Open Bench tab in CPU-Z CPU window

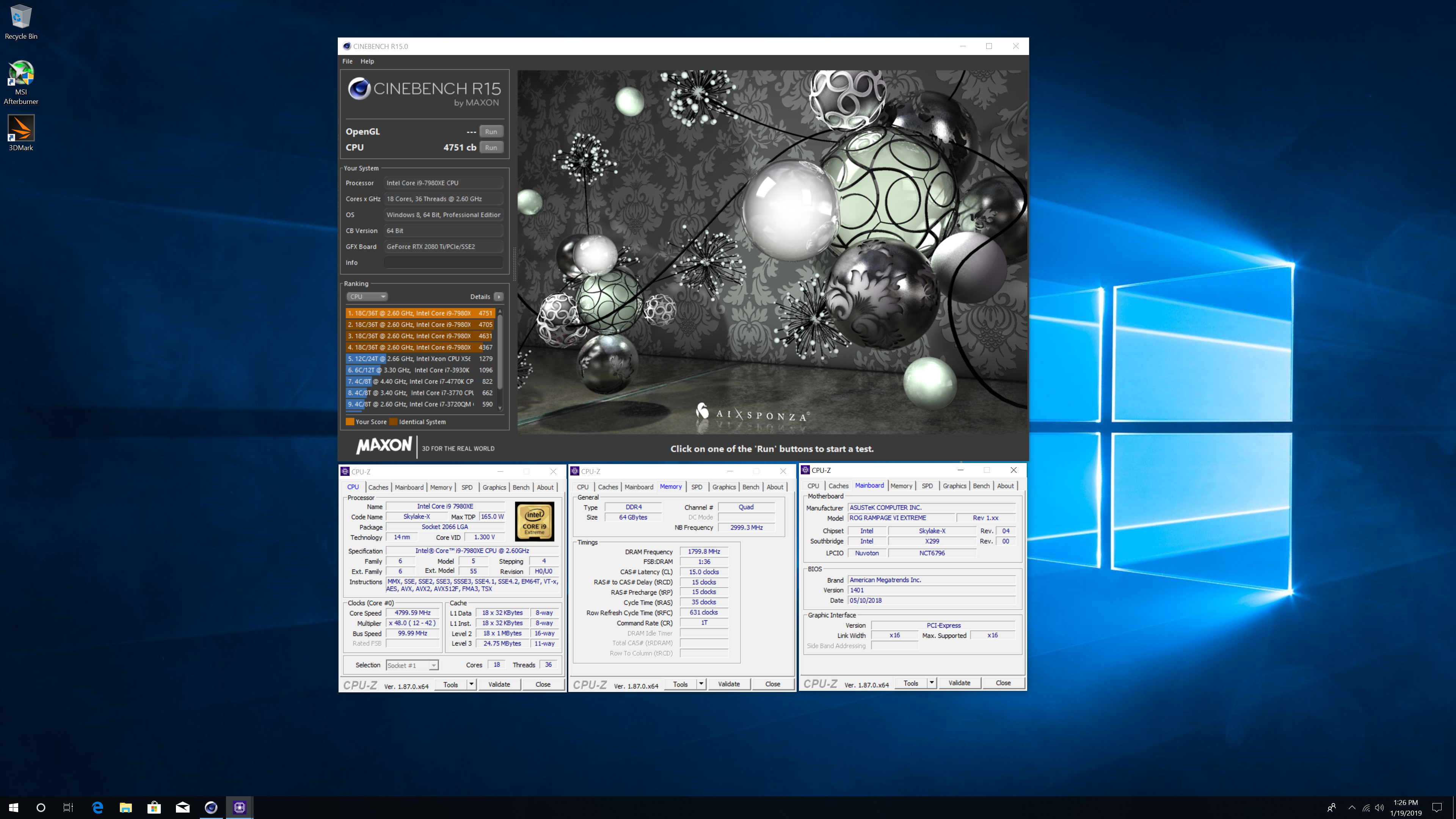[521, 487]
